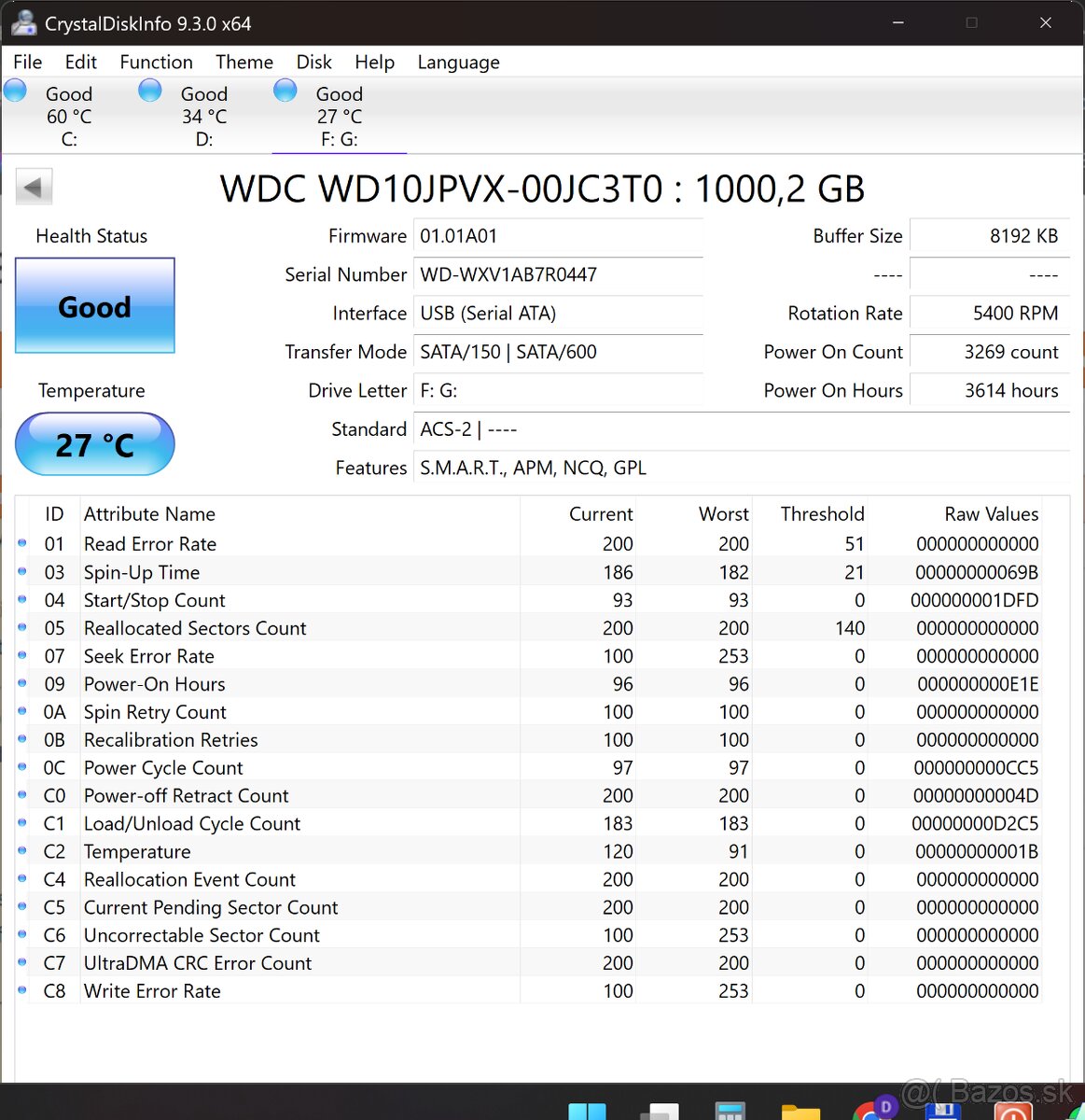Click the Windows Start button on taskbar
This screenshot has height=1120, width=1085.
coord(588,1112)
